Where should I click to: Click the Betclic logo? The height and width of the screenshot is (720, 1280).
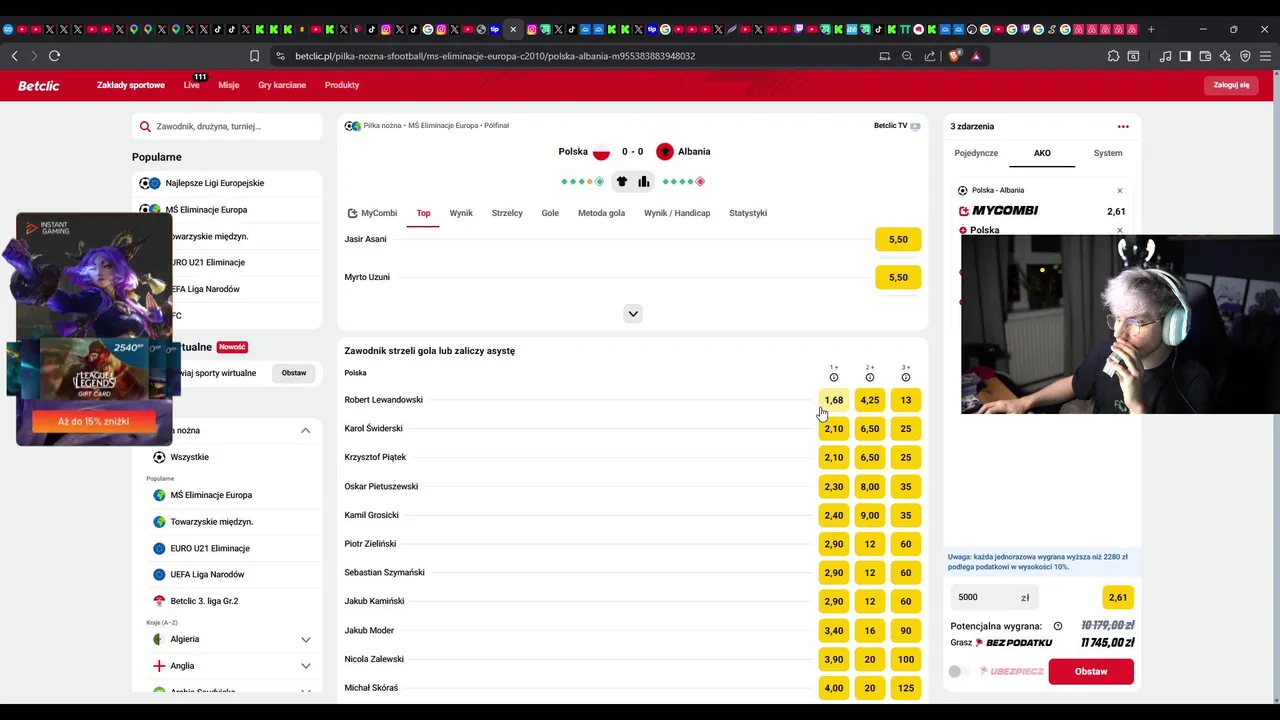(x=39, y=85)
